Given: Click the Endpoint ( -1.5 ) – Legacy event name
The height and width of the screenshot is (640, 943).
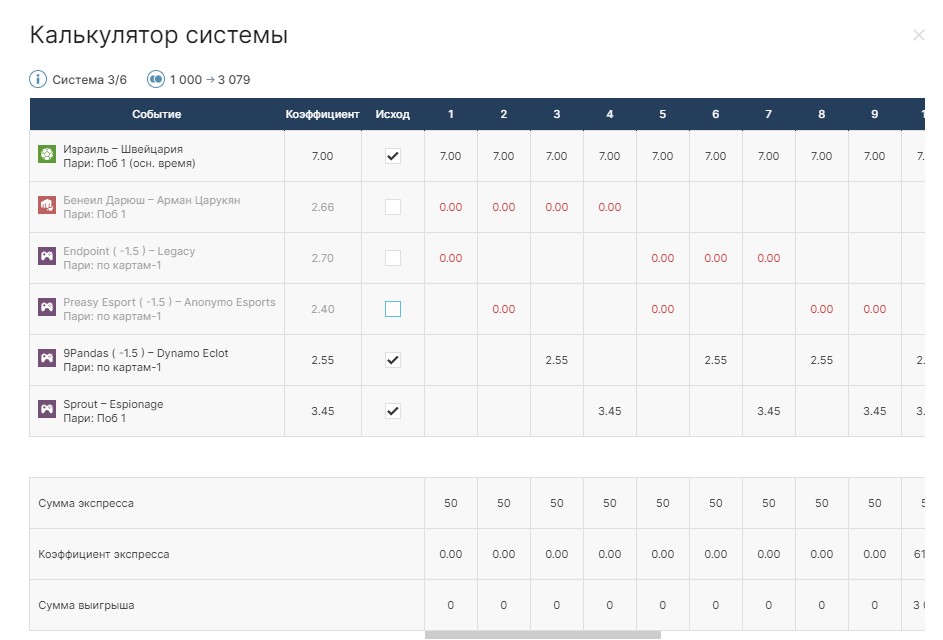Looking at the screenshot, I should (x=129, y=251).
